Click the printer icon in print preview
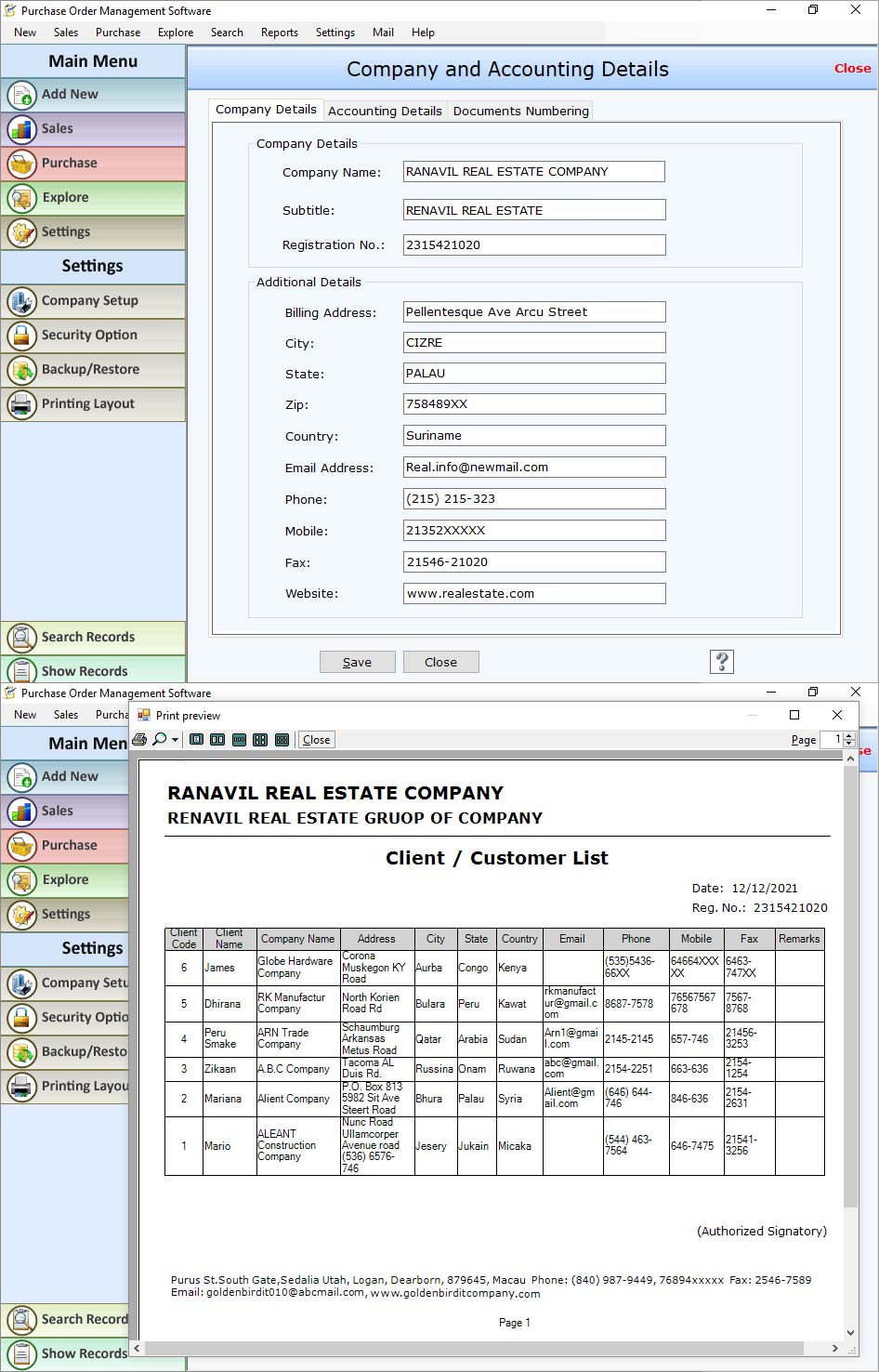 coord(139,739)
